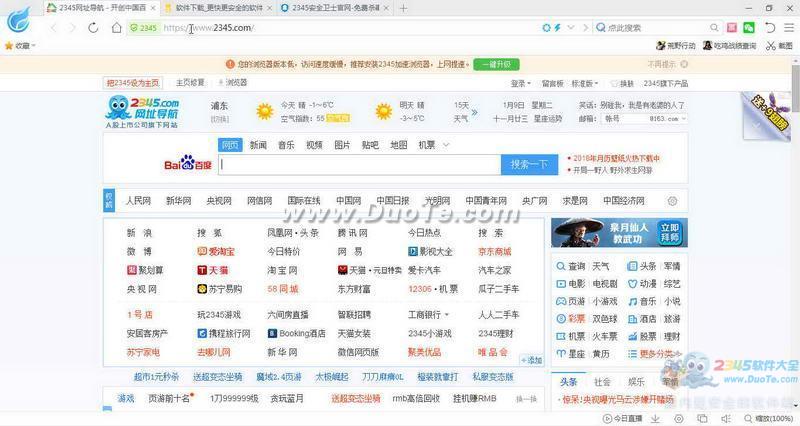Click the red extension icon beside WeChat
The width and height of the screenshot is (800, 426).
[732, 28]
